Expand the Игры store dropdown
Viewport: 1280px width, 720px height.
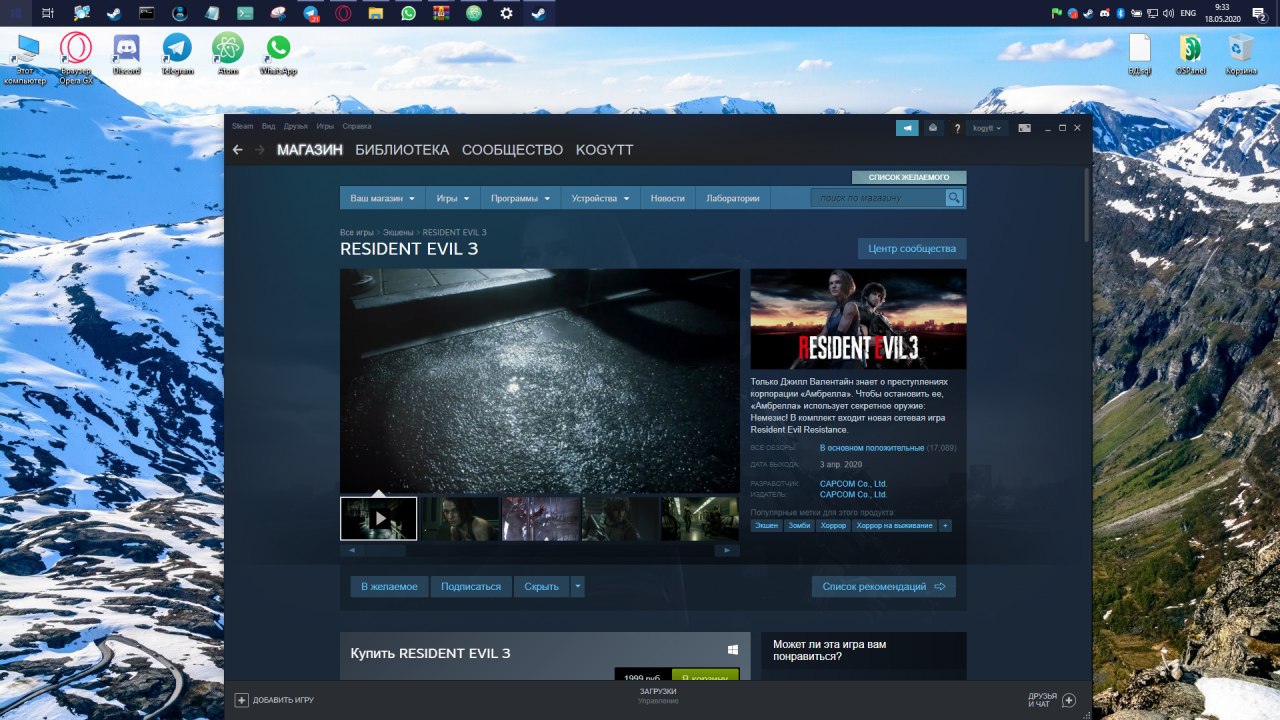pyautogui.click(x=453, y=198)
